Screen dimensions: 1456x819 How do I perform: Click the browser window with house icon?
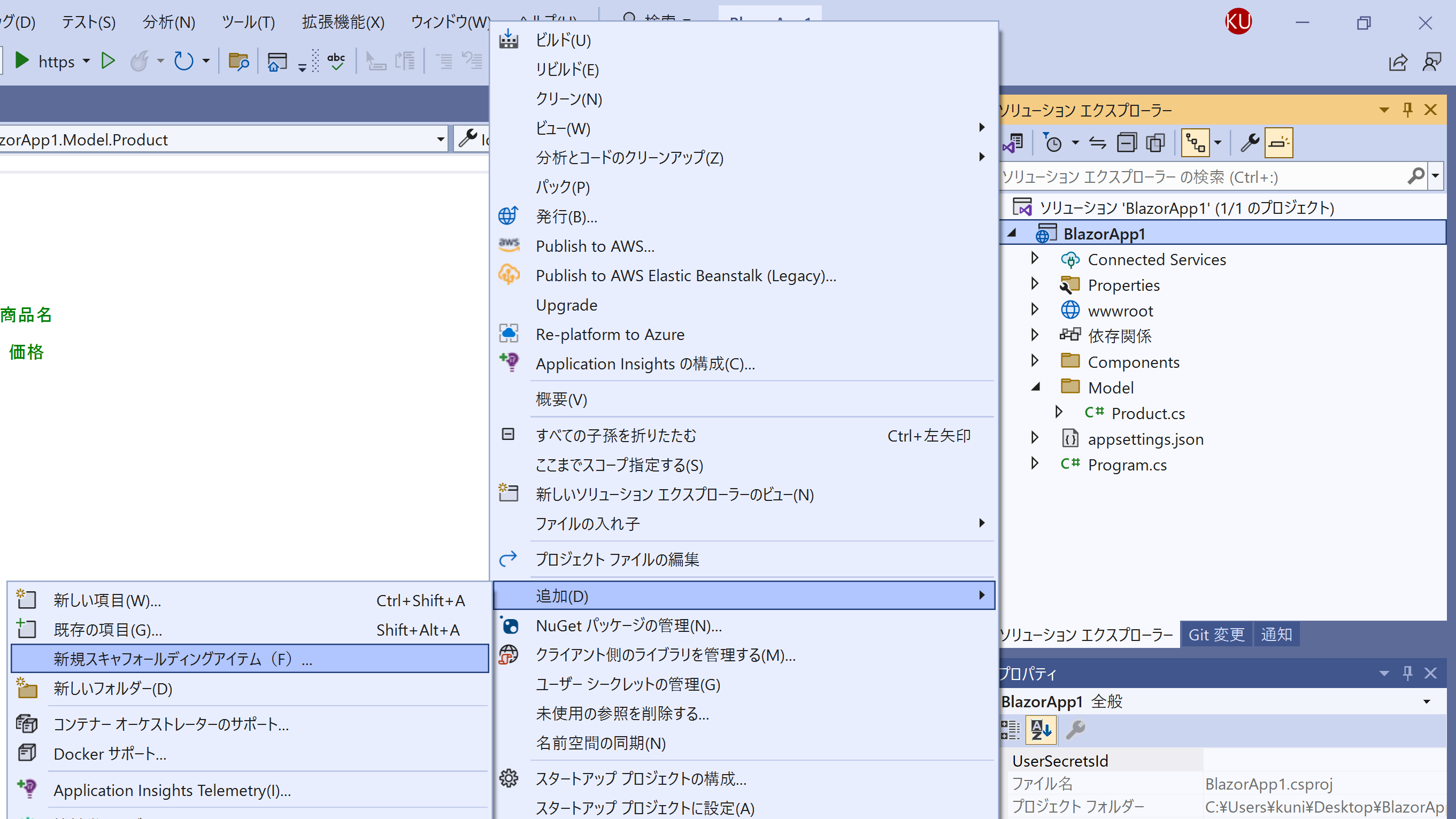pyautogui.click(x=277, y=61)
